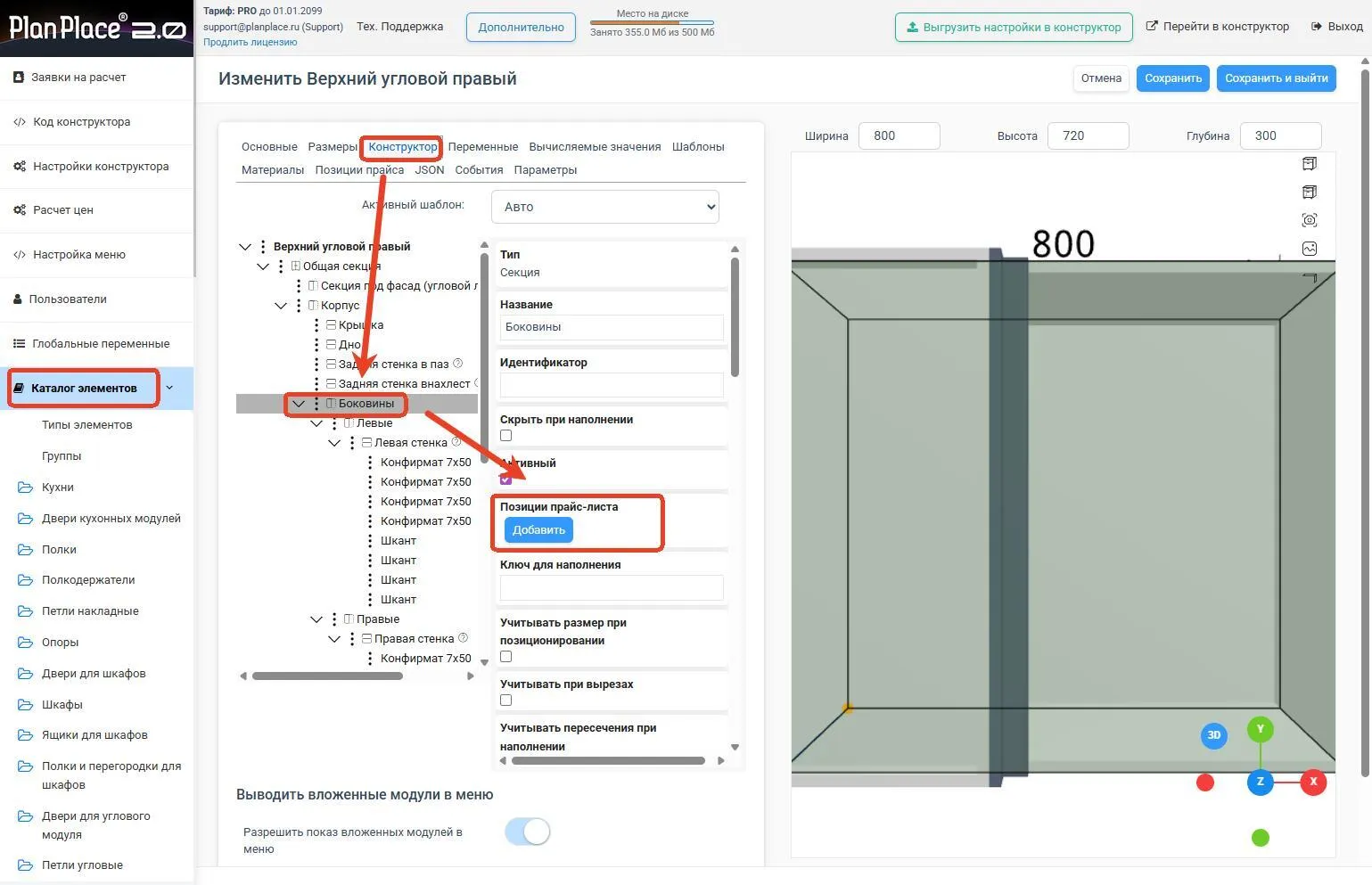Focus the Ключ для наполнения field
Viewport: 1372px width, 885px height.
pyautogui.click(x=612, y=587)
